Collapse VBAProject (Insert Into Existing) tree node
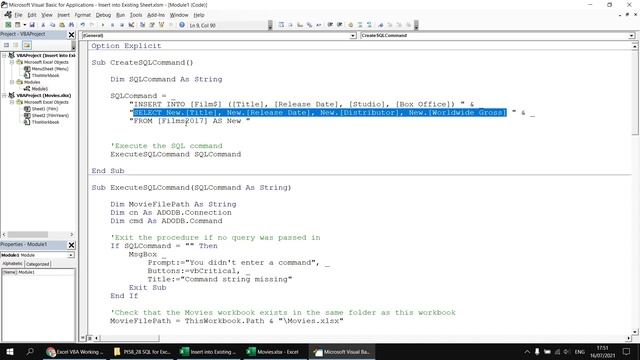Screen dimensions: 640x360 click(x=4, y=55)
